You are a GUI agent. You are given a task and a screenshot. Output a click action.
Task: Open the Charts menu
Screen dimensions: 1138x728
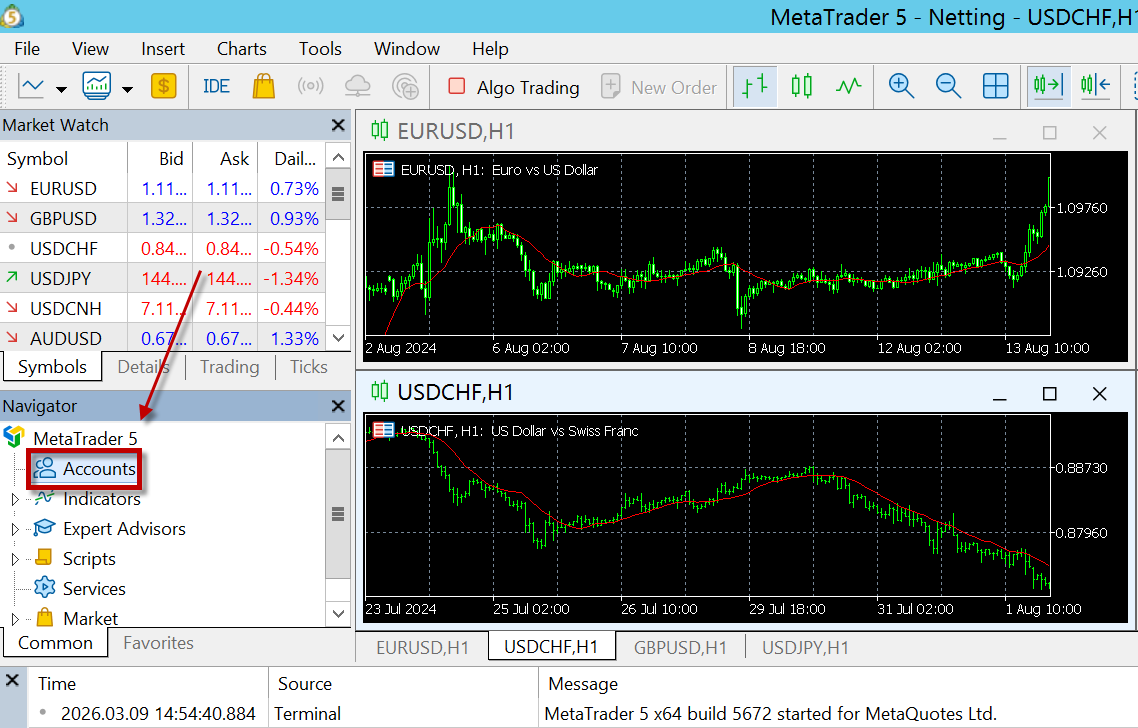coord(241,49)
